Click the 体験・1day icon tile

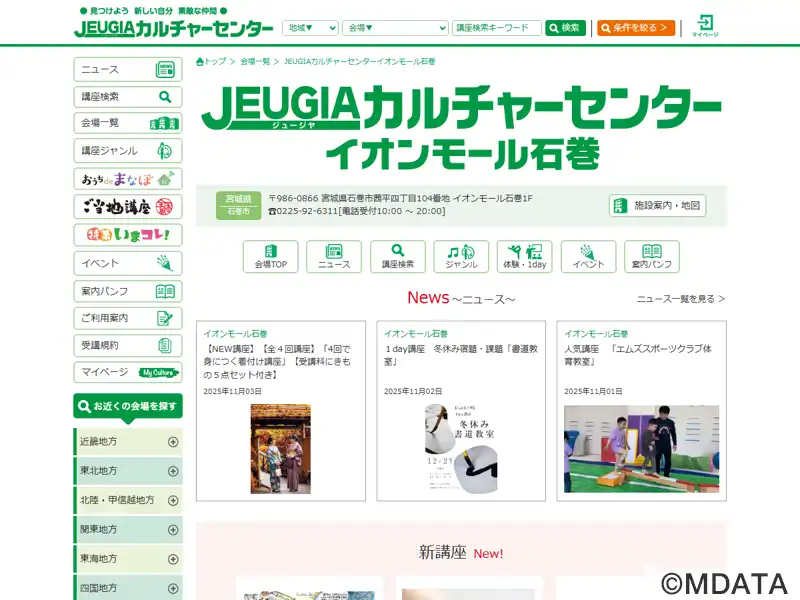[x=524, y=257]
